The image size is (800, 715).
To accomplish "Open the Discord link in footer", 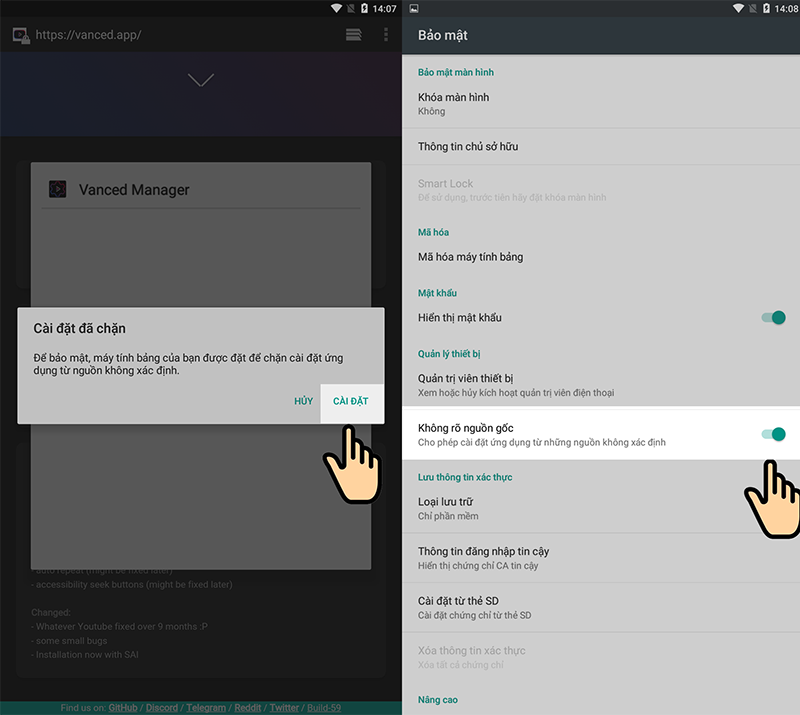I will (162, 708).
